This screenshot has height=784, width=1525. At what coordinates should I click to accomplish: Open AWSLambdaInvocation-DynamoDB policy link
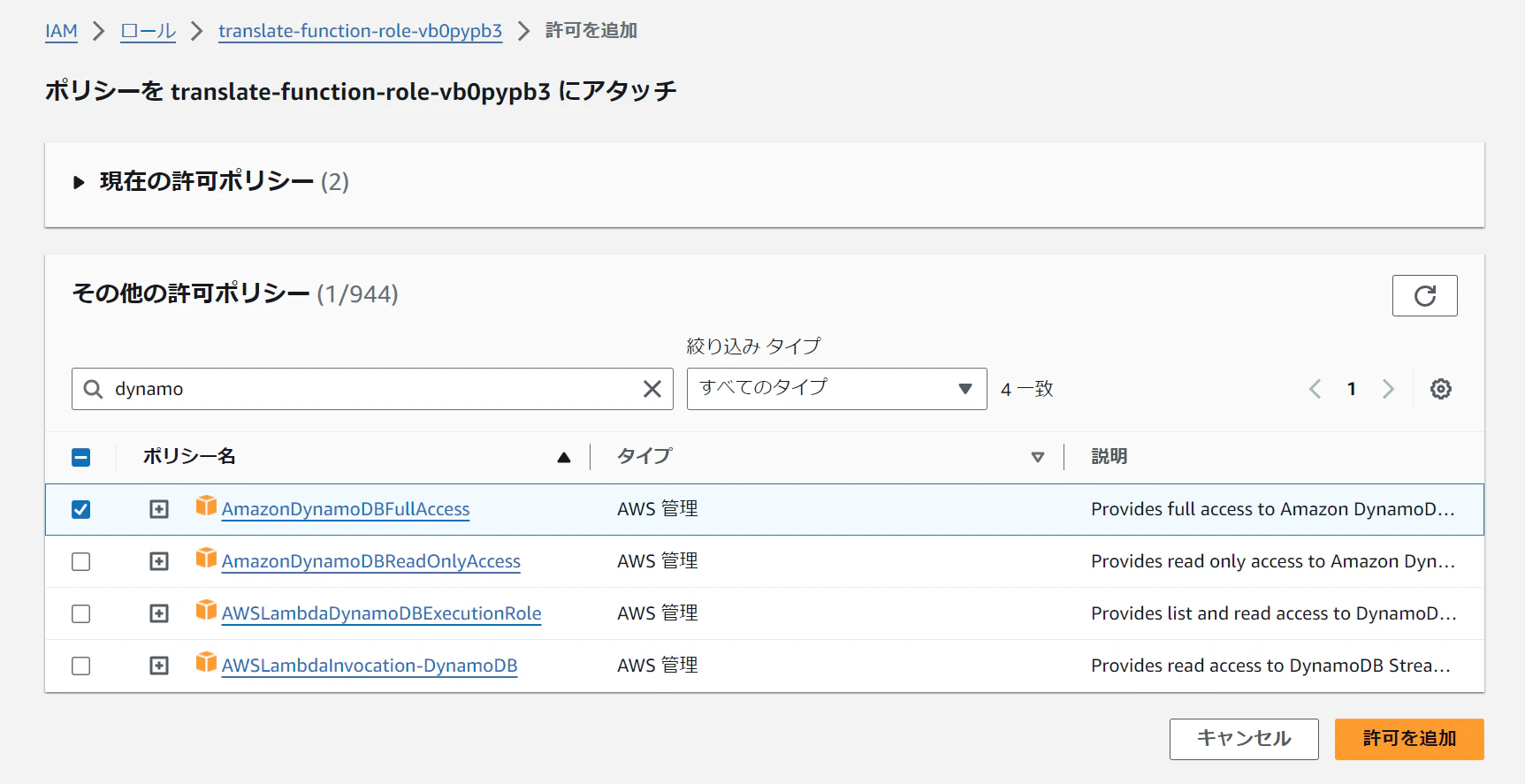click(370, 666)
